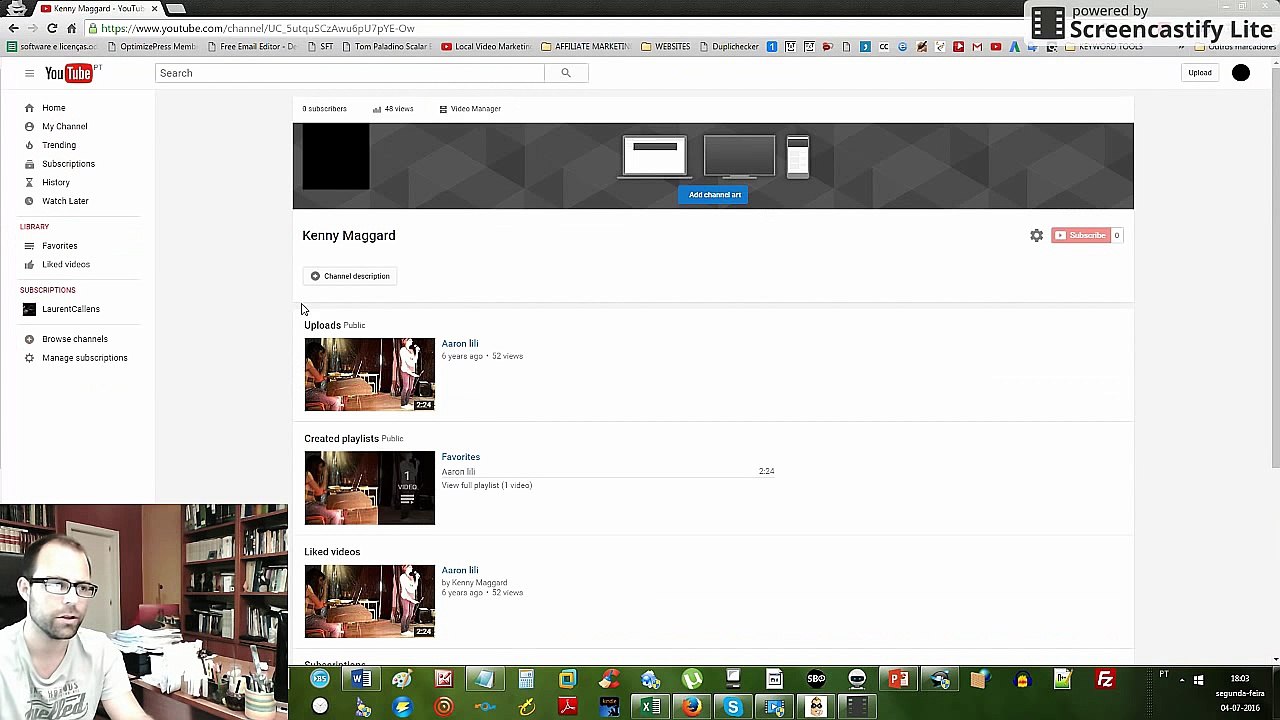Open Trending in the sidebar
This screenshot has height=720, width=1280.
click(59, 145)
